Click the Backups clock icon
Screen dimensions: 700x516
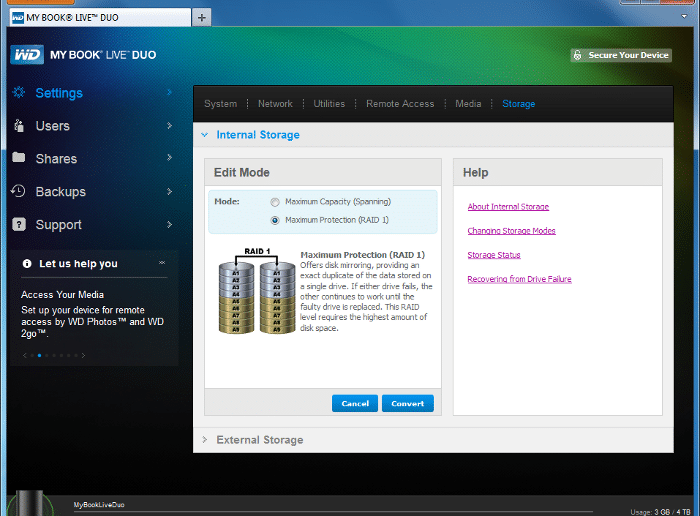click(x=18, y=191)
